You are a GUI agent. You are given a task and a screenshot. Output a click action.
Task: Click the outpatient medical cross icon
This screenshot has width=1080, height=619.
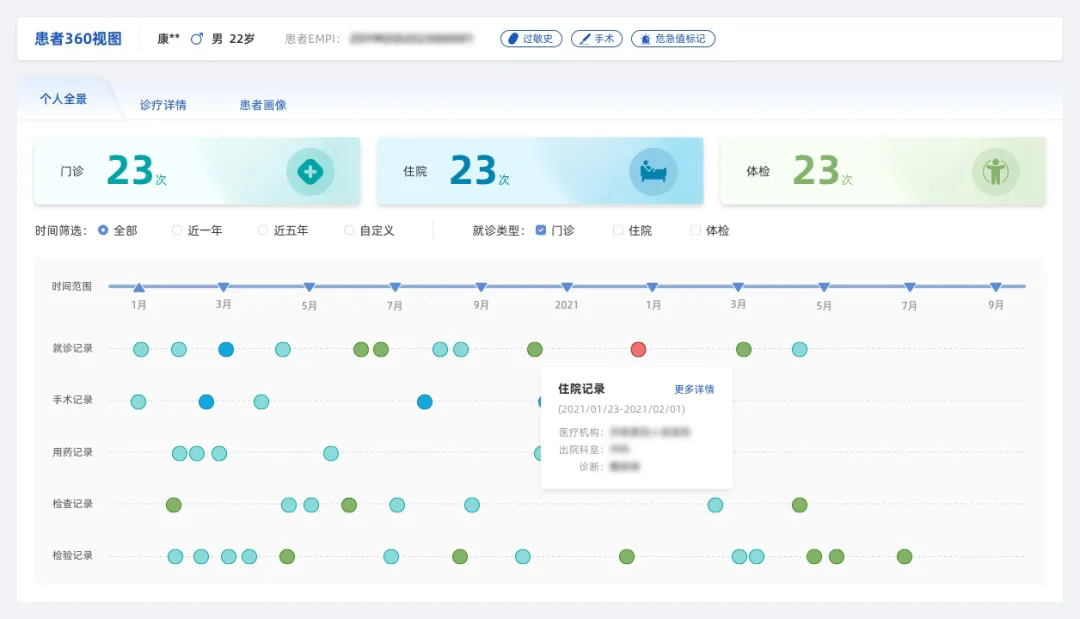click(310, 172)
